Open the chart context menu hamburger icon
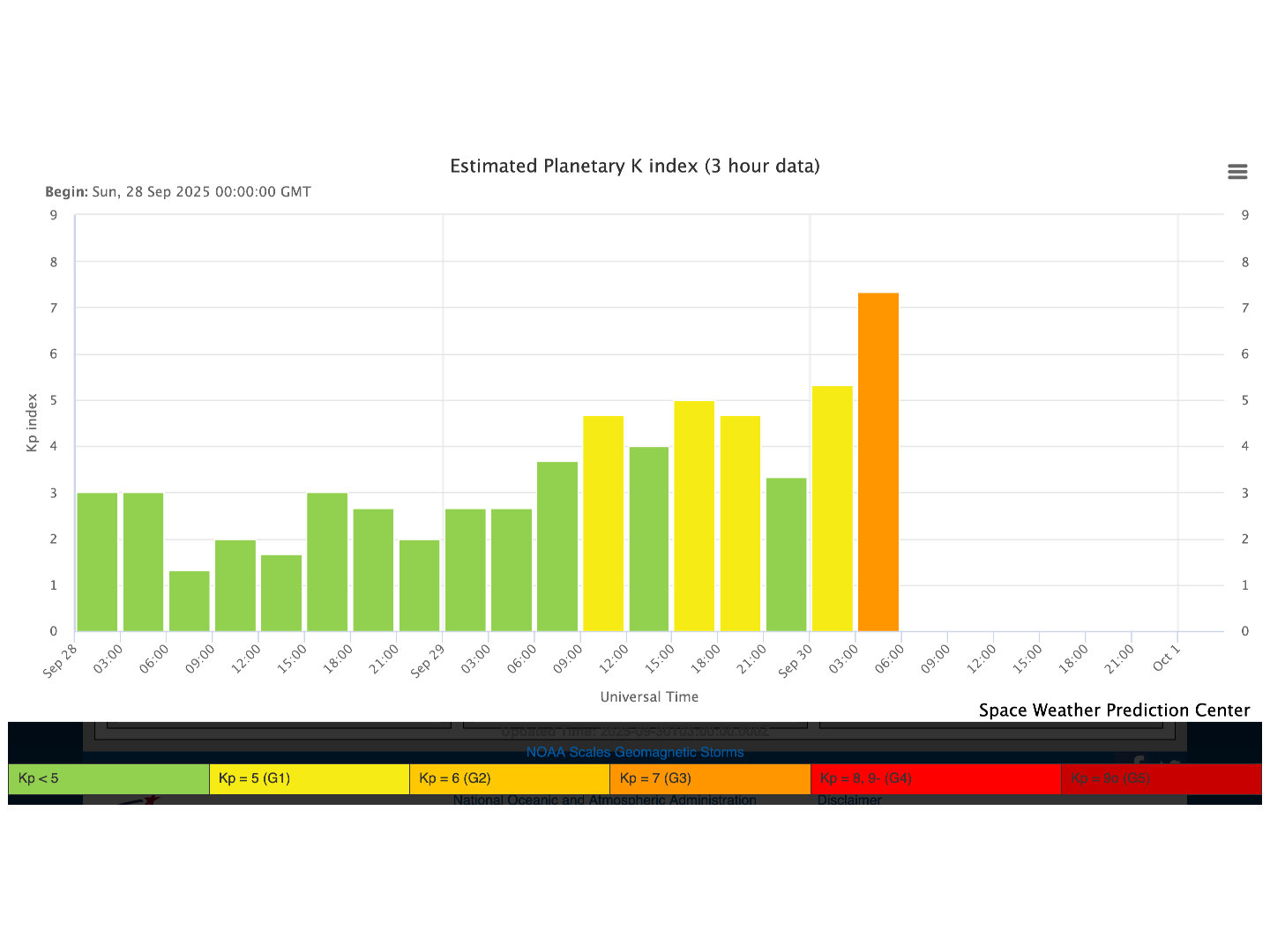This screenshot has width=1270, height=952. click(1237, 172)
